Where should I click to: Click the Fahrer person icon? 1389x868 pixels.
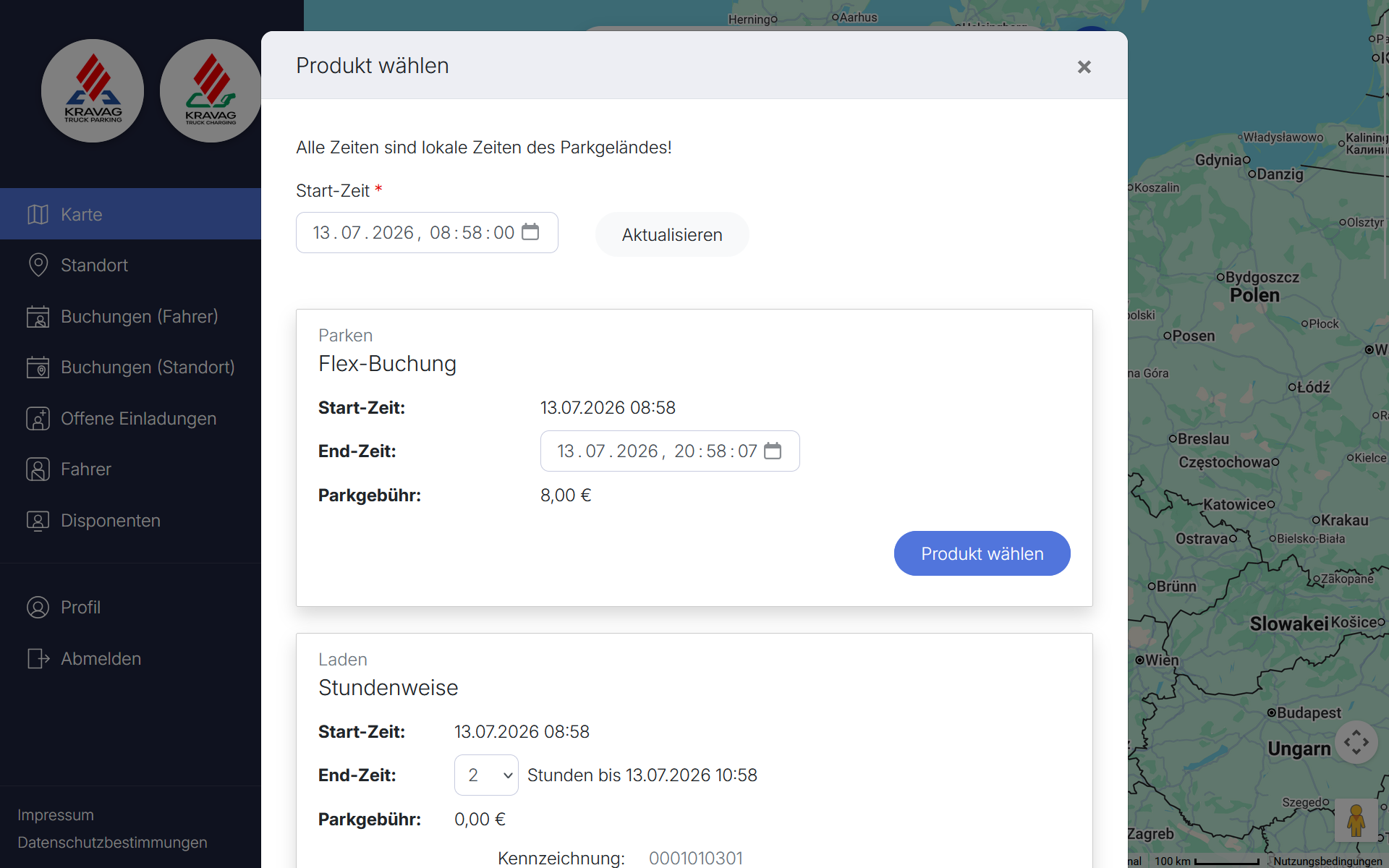pos(38,469)
